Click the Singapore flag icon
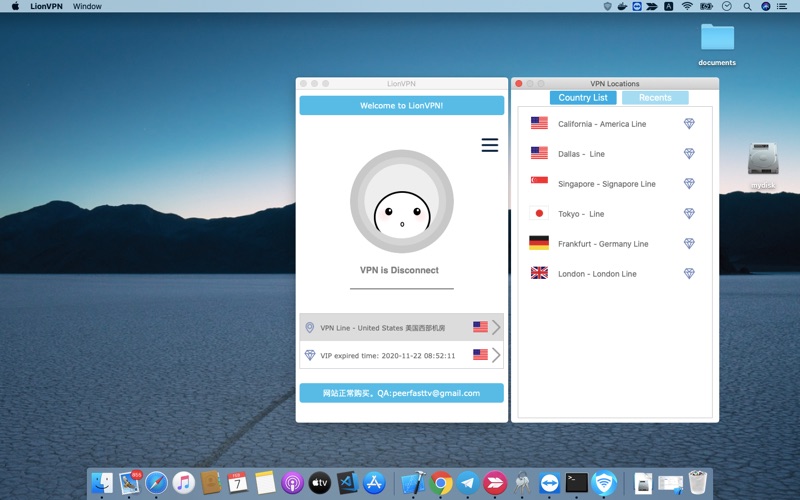 539,180
